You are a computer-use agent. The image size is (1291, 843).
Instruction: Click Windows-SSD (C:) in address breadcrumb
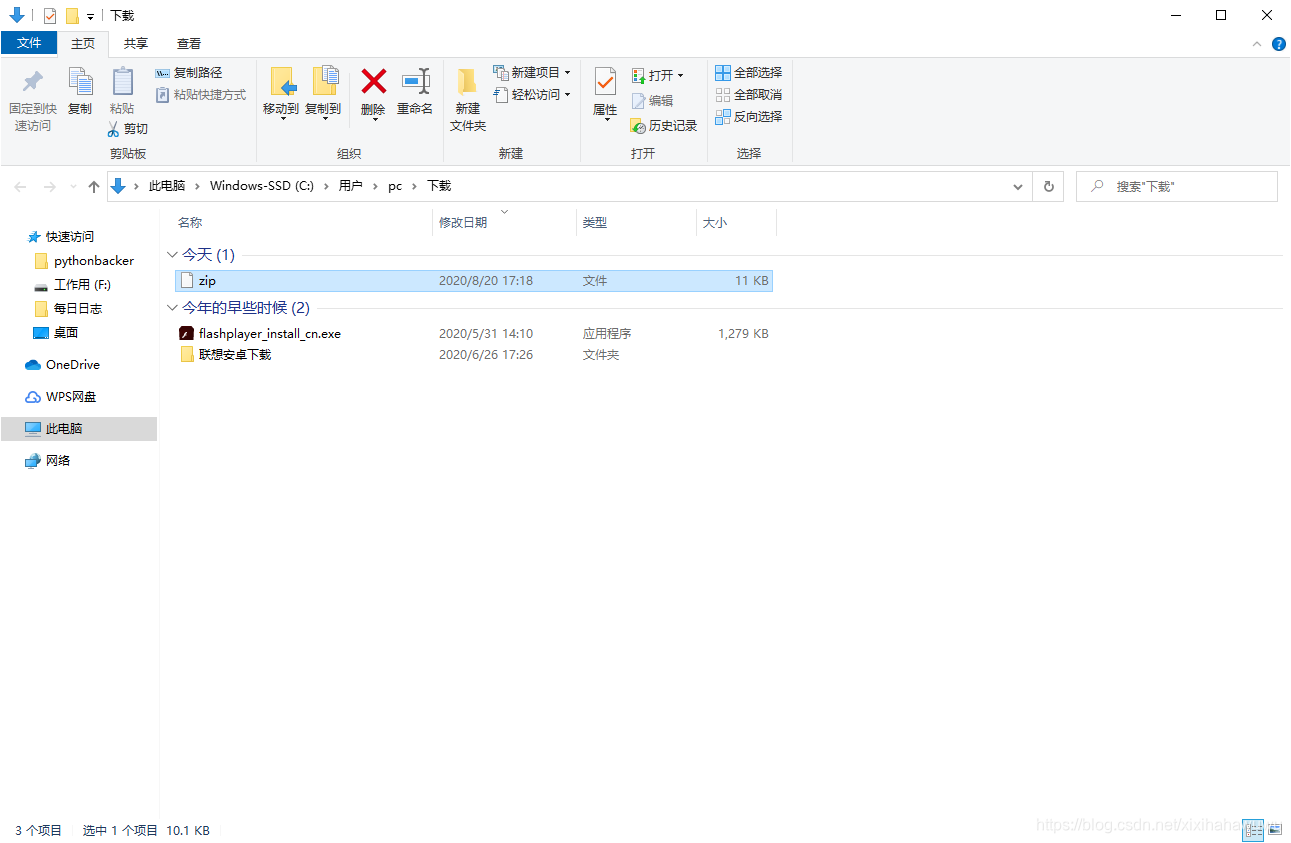tap(262, 186)
